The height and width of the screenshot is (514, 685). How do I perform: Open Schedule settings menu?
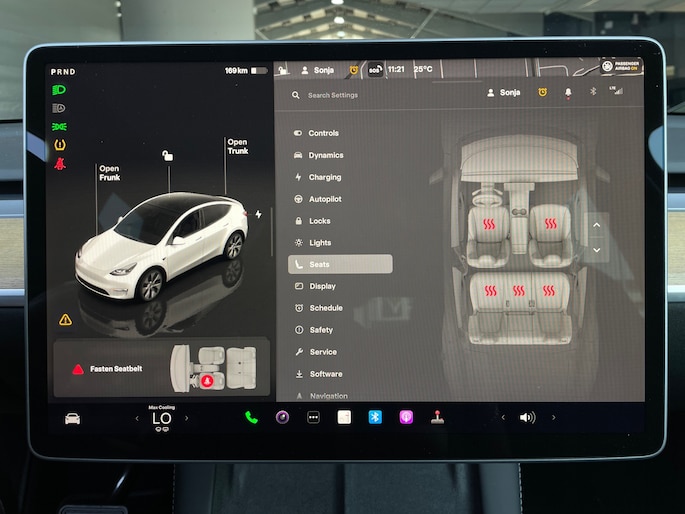click(x=319, y=308)
